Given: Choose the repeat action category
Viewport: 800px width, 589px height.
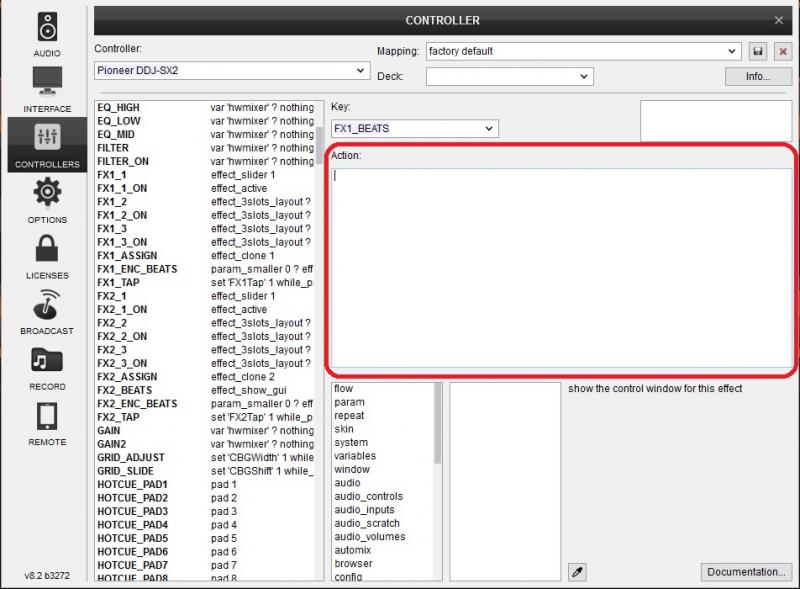Looking at the screenshot, I should [383, 415].
